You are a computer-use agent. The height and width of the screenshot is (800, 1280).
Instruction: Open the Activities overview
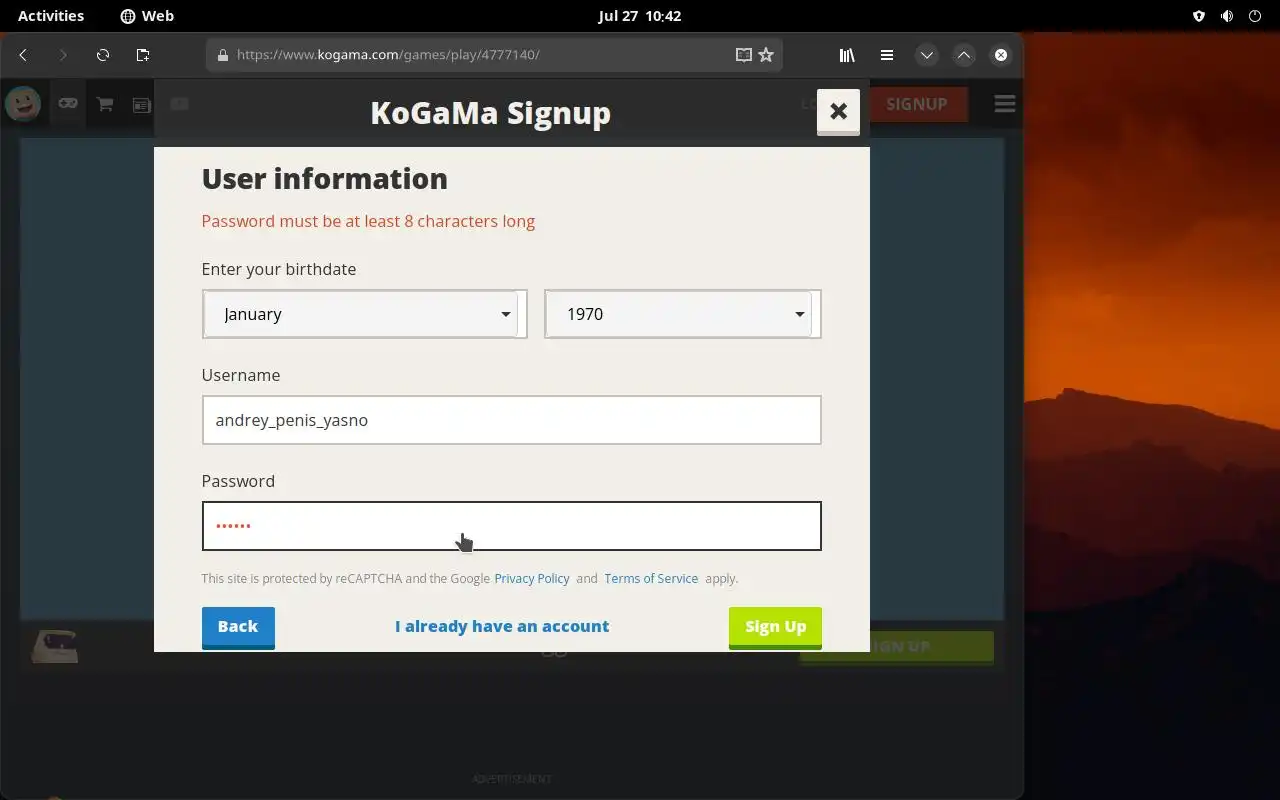pyautogui.click(x=51, y=16)
